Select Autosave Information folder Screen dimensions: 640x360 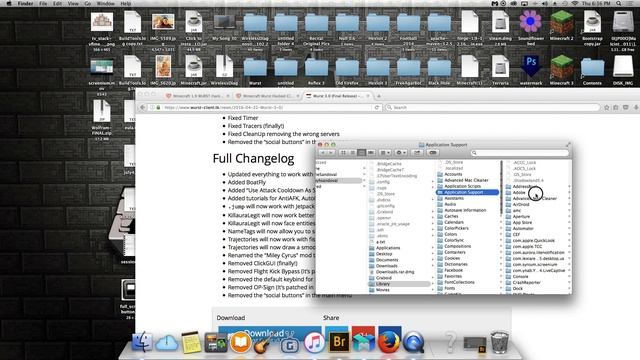click(465, 210)
